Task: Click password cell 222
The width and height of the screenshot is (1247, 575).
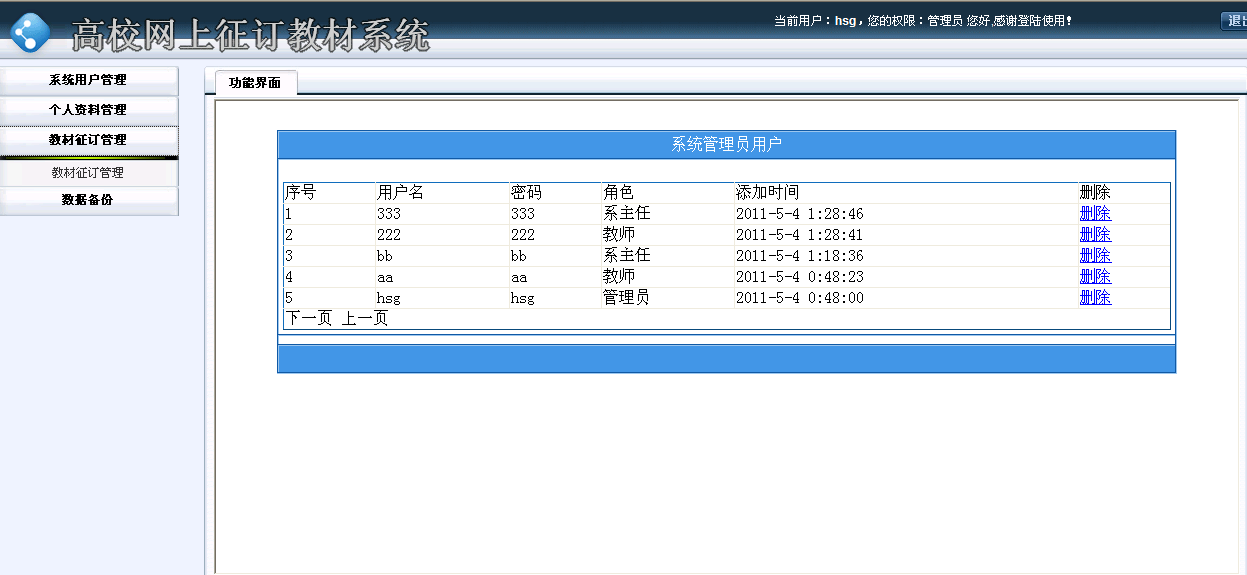Action: pyautogui.click(x=523, y=235)
